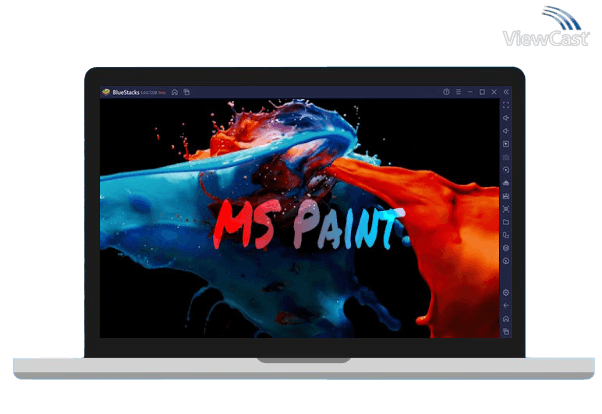The width and height of the screenshot is (602, 414).
Task: Take a screenshot with sidebar capture icon
Action: 506,209
